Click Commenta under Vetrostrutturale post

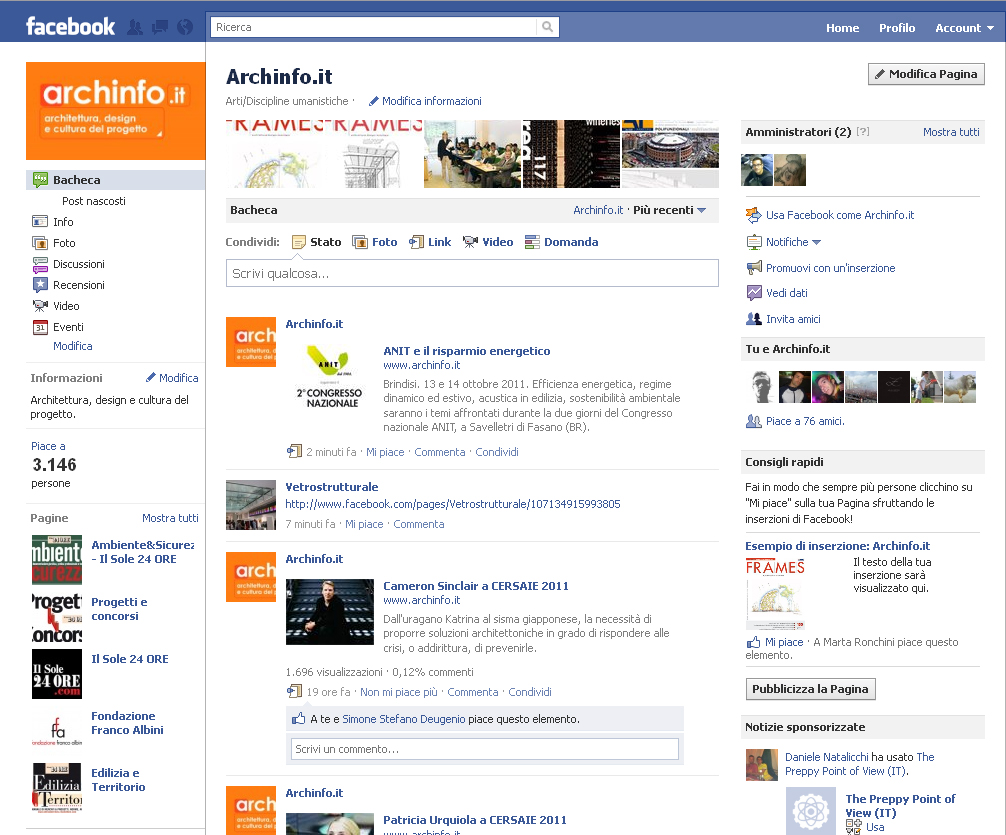[x=418, y=524]
